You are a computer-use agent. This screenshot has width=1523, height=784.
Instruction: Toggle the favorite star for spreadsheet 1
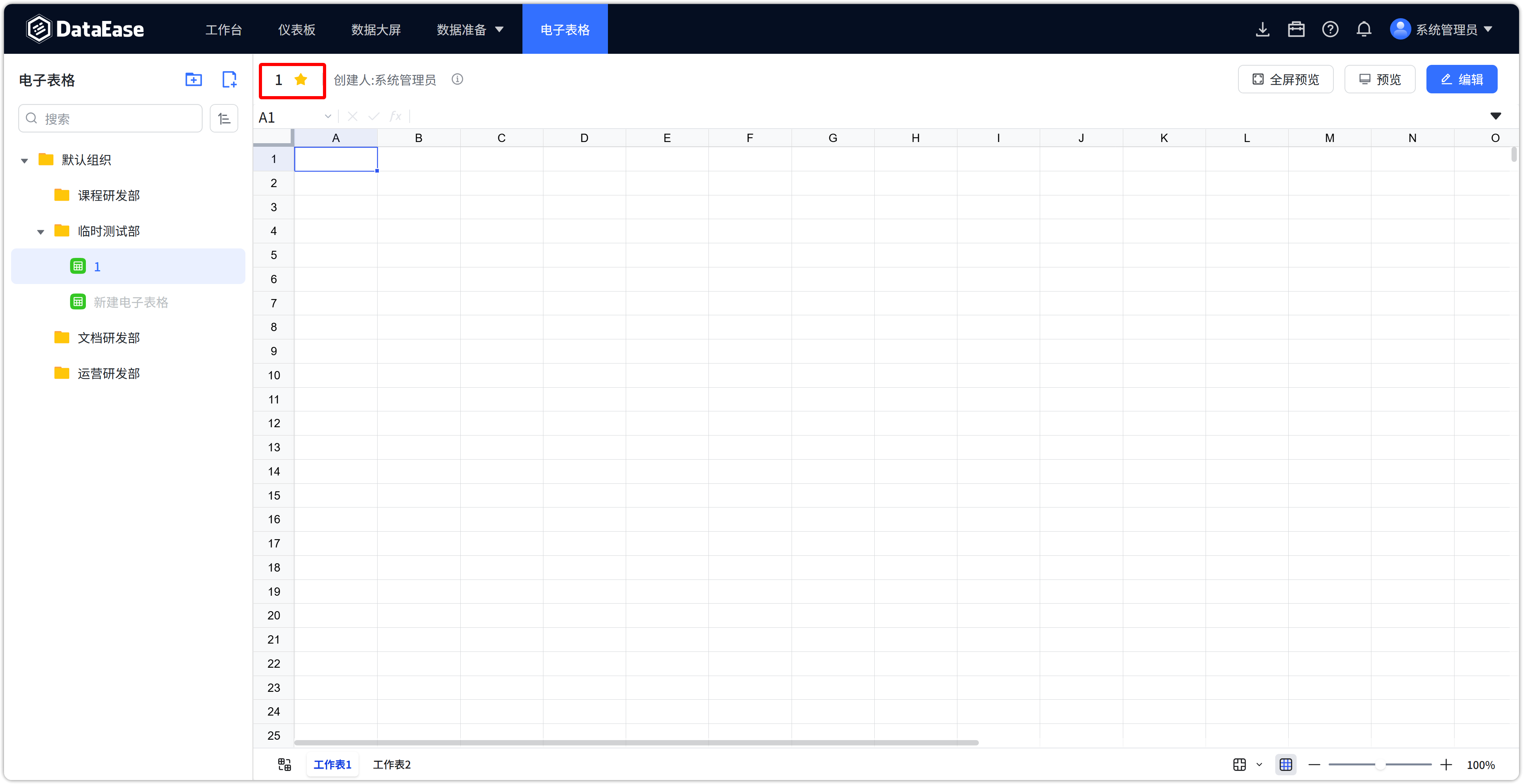(301, 79)
